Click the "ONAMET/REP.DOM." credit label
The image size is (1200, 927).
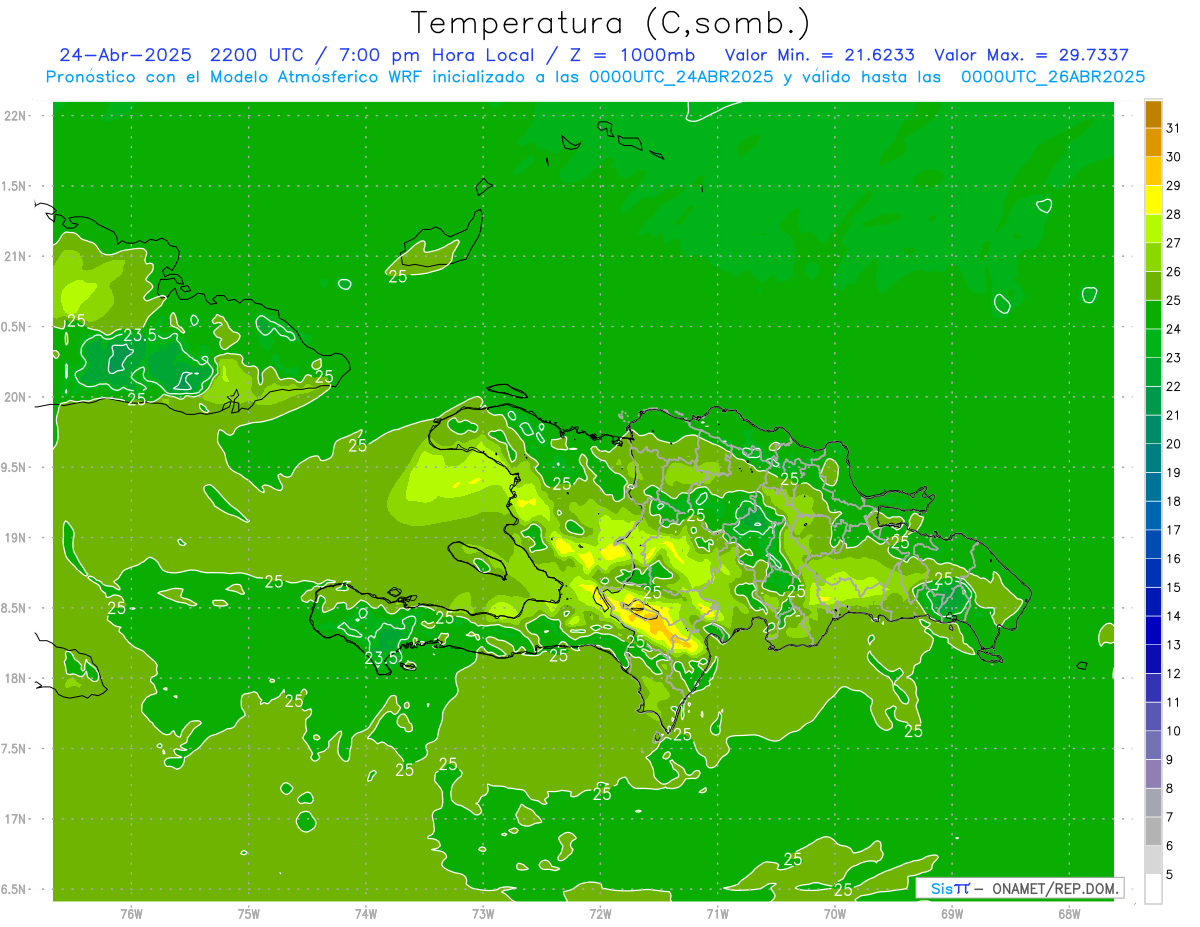coord(1054,888)
